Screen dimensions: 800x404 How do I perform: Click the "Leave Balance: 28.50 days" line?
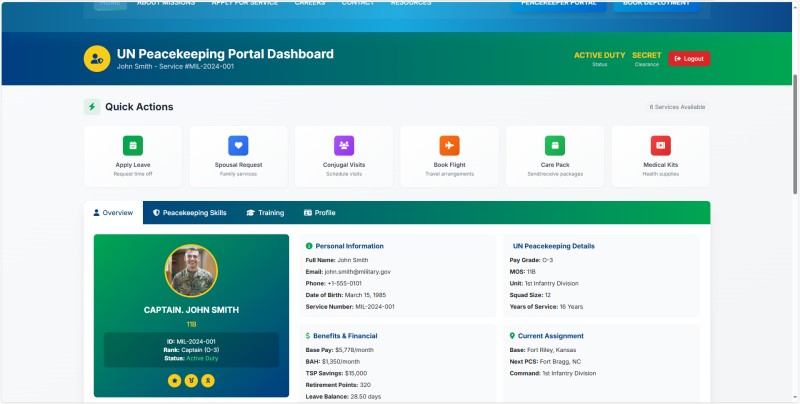click(x=343, y=397)
